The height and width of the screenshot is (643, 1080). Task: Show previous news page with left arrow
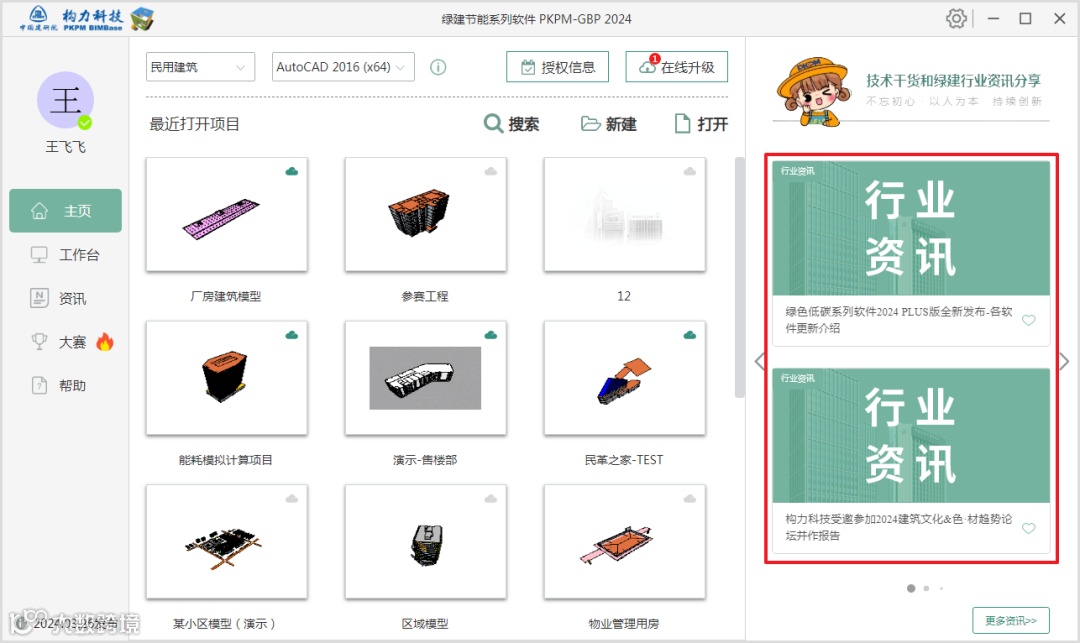[x=759, y=361]
